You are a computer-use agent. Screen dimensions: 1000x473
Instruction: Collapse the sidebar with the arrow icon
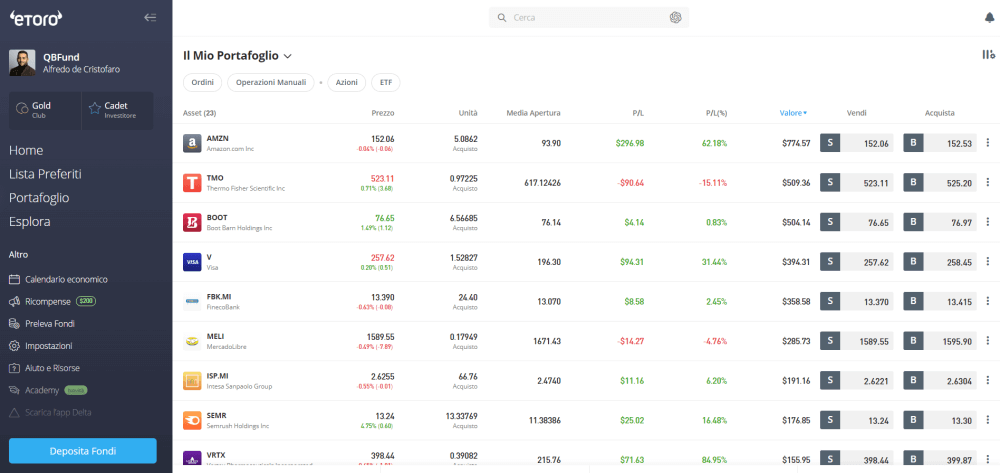(x=151, y=18)
